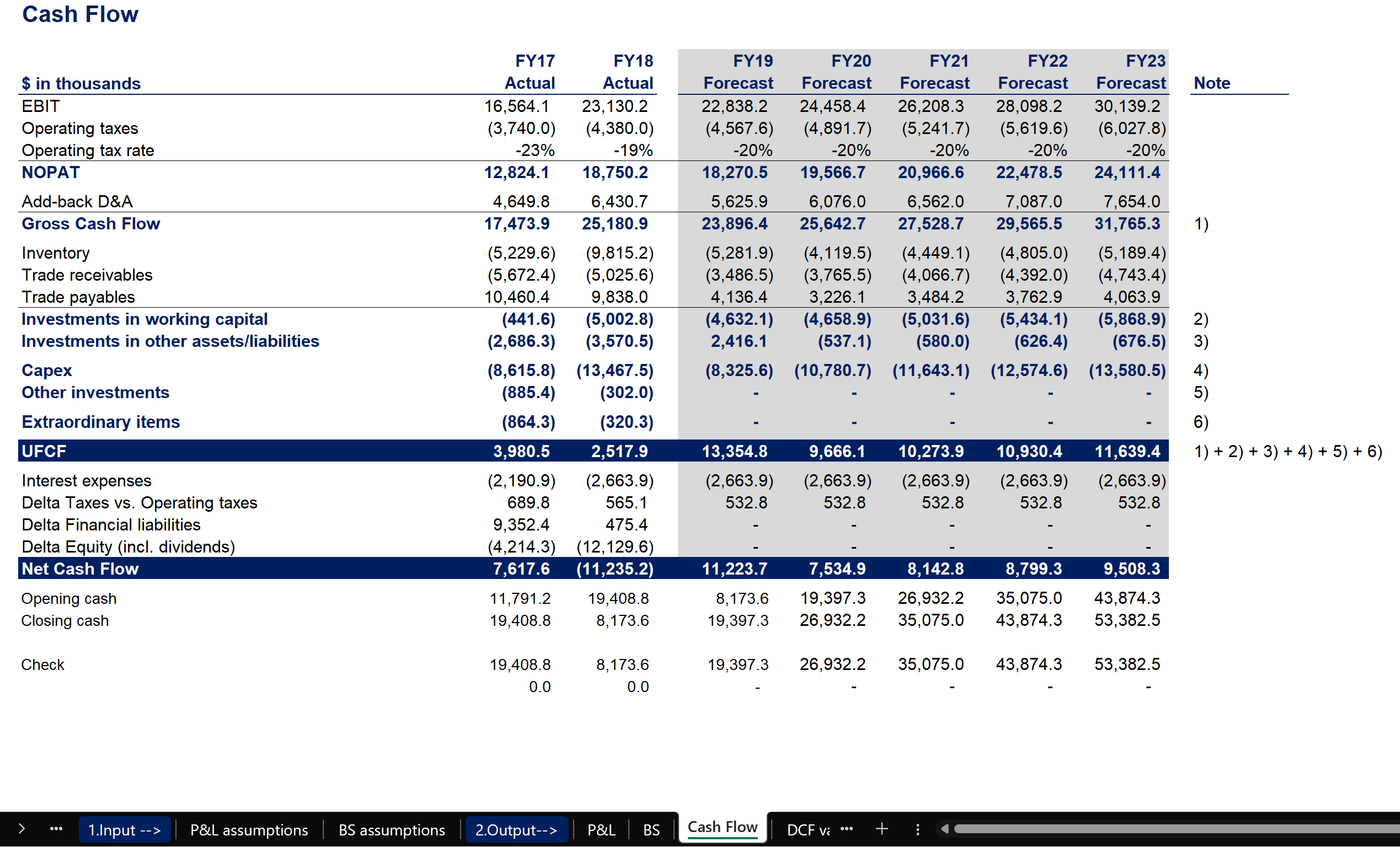The width and height of the screenshot is (1400, 847).
Task: Go to the P&L sheet tab
Action: click(x=601, y=830)
